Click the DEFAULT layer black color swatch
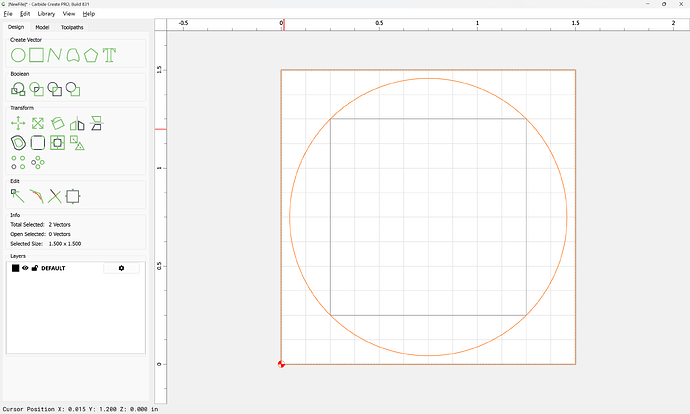 (x=15, y=268)
